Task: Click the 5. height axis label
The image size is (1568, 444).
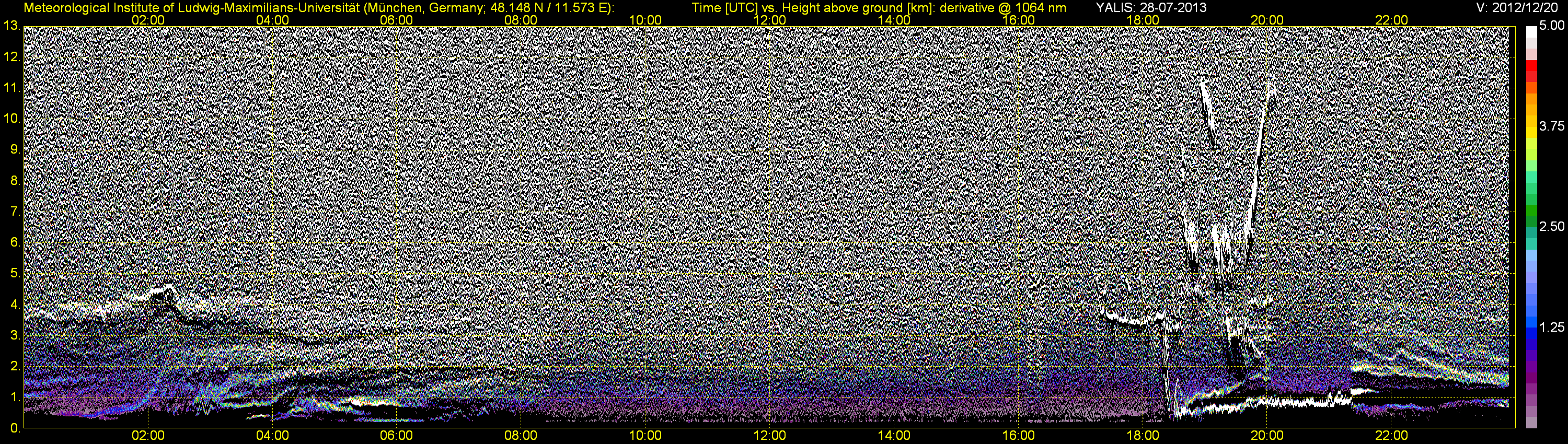Action: pyautogui.click(x=15, y=274)
